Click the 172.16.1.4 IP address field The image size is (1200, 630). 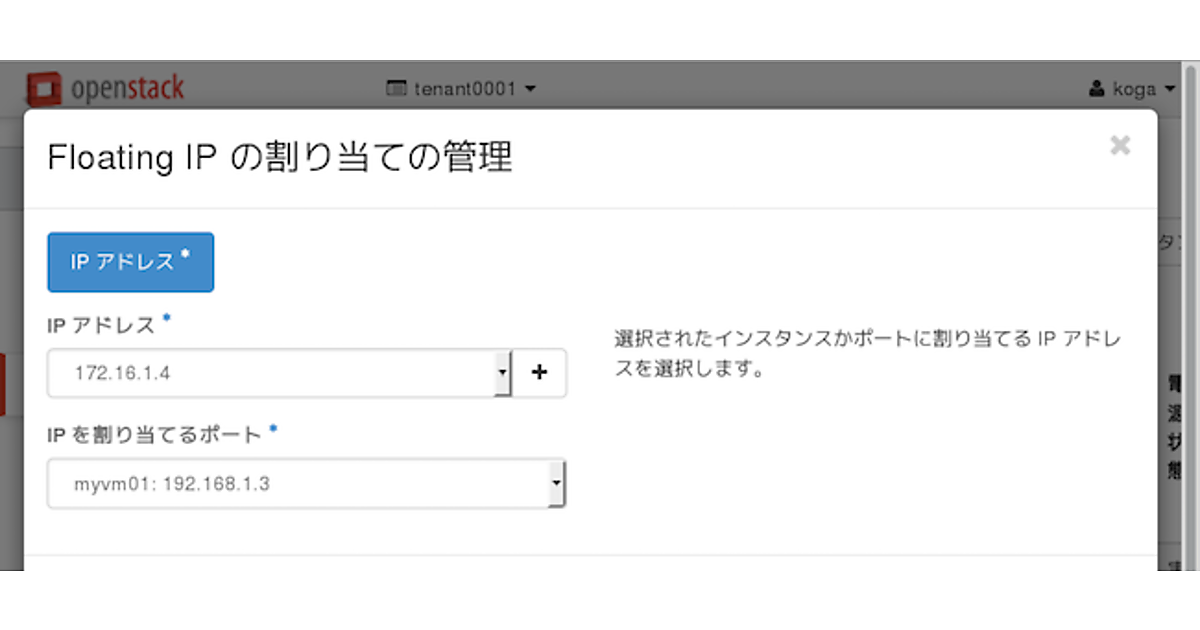(270, 373)
